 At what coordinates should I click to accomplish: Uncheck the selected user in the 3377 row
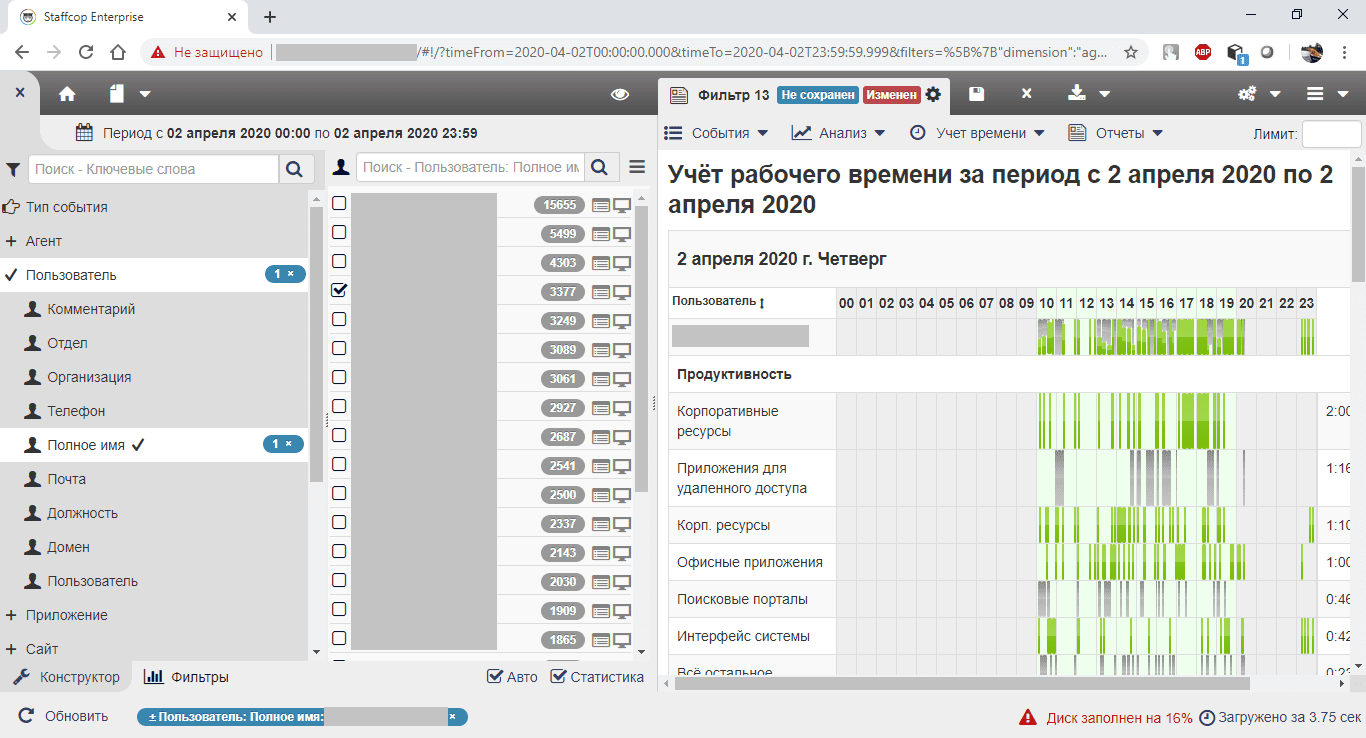(339, 290)
